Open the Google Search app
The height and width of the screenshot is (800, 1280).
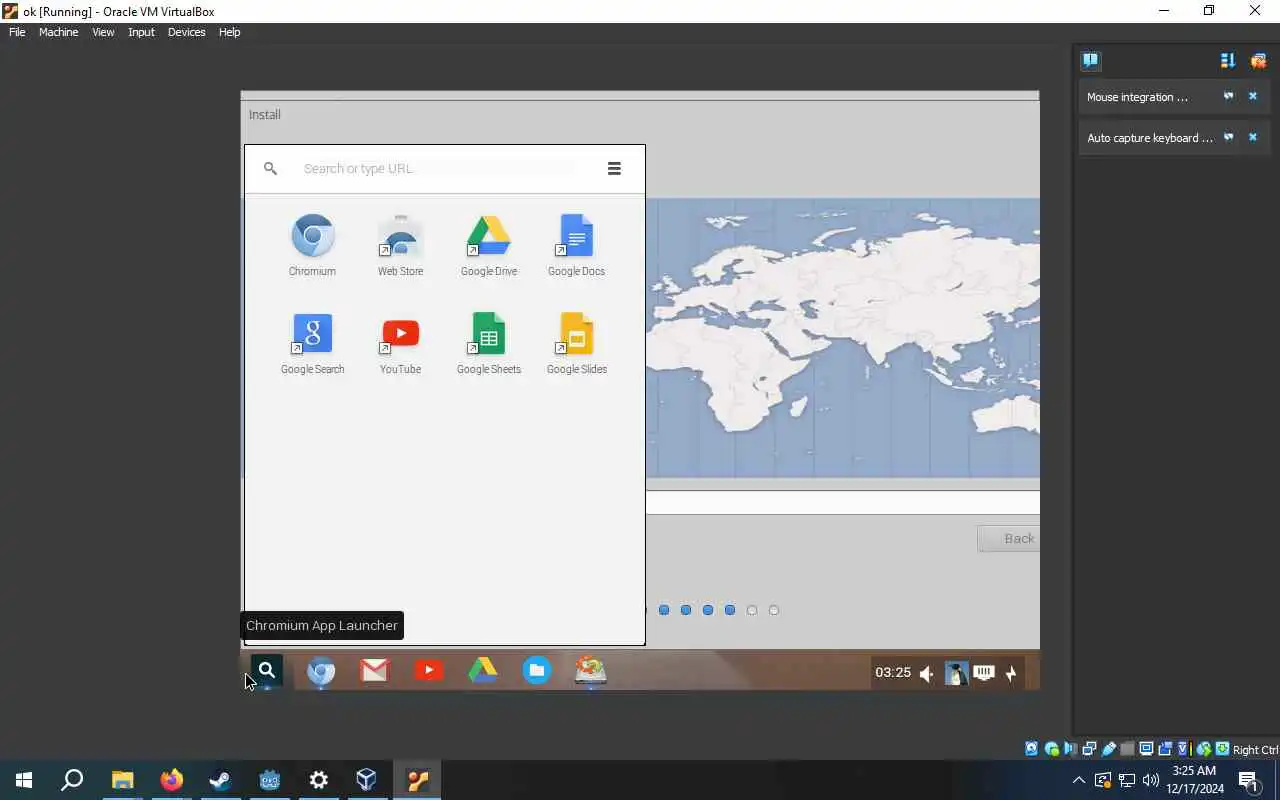[x=312, y=343]
